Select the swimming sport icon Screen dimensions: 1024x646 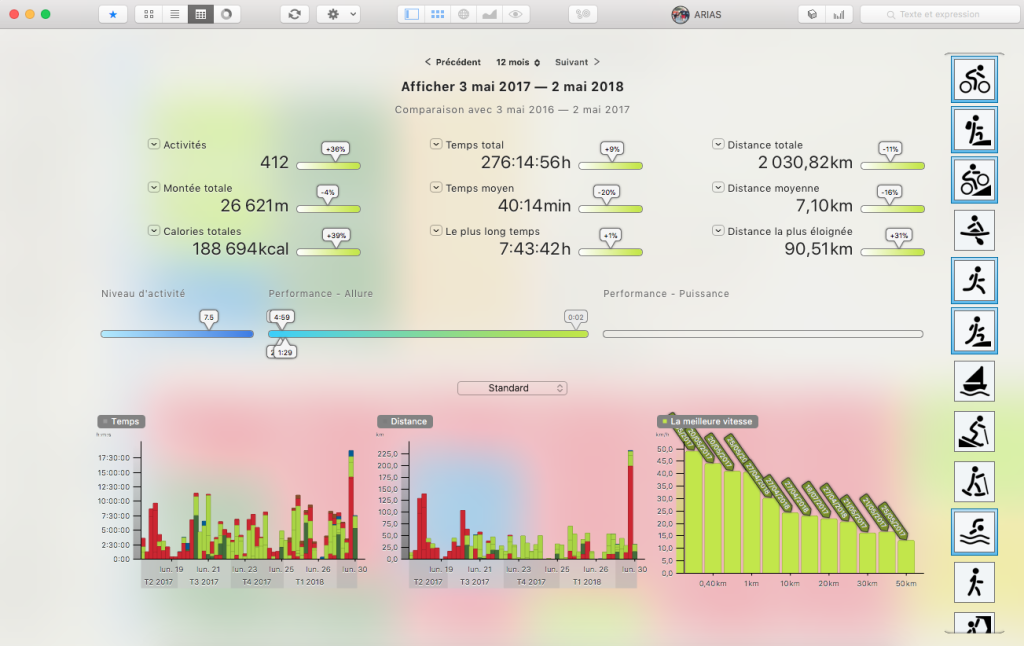point(974,530)
